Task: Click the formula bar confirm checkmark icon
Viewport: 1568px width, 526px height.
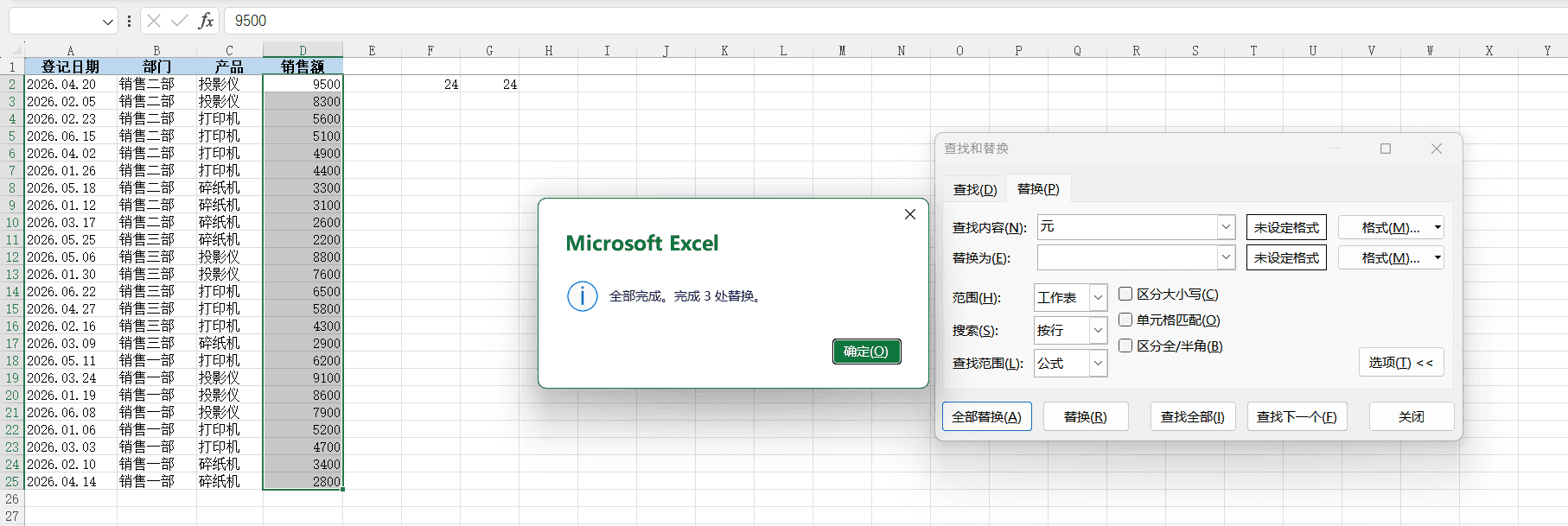Action: click(x=180, y=21)
